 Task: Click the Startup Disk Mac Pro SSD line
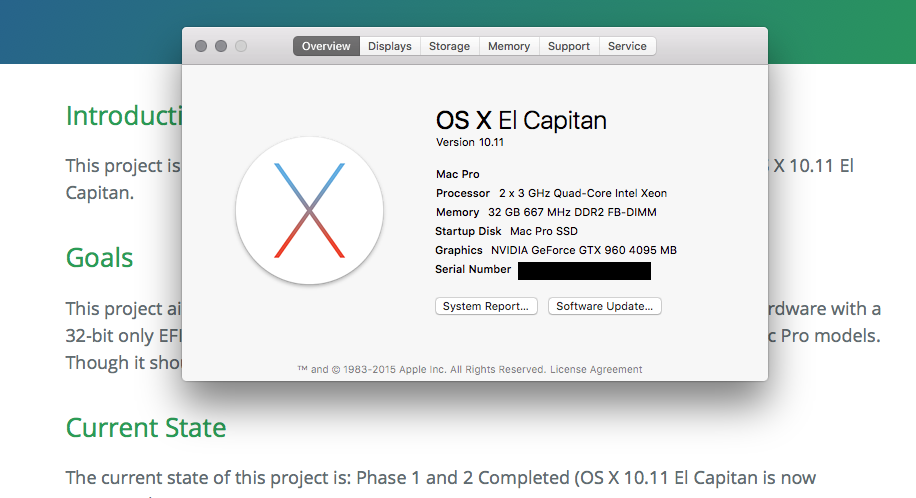(506, 231)
